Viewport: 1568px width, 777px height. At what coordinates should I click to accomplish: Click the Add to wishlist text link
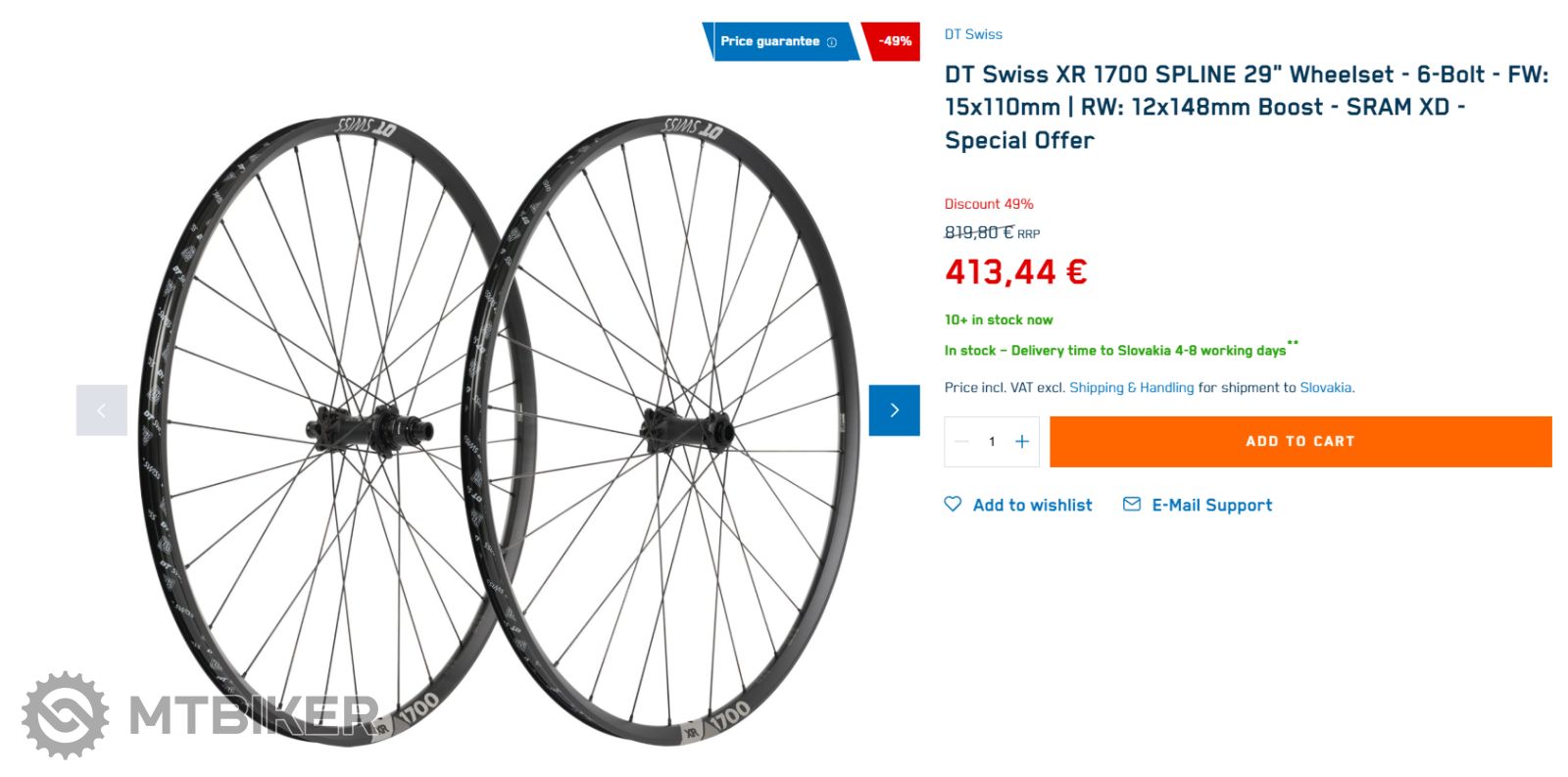pyautogui.click(x=1032, y=505)
